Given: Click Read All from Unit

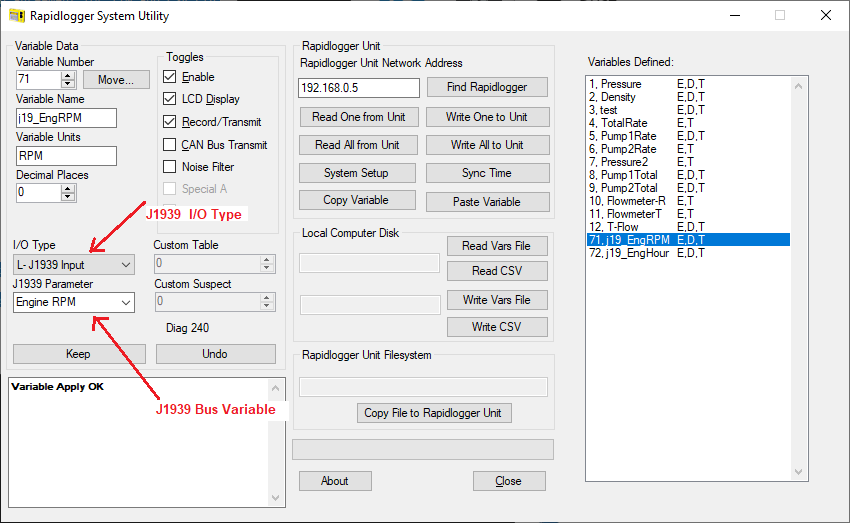Looking at the screenshot, I should click(x=358, y=145).
